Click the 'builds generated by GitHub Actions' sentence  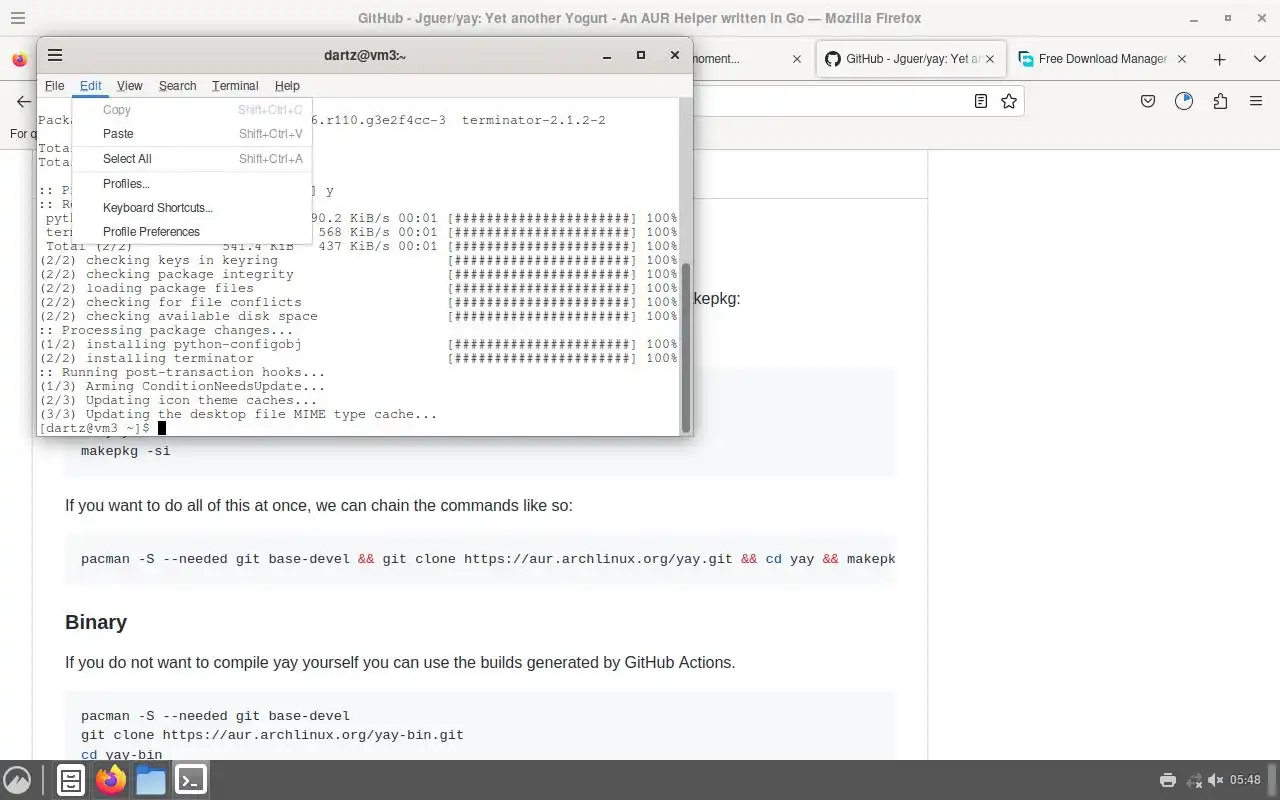[400, 663]
